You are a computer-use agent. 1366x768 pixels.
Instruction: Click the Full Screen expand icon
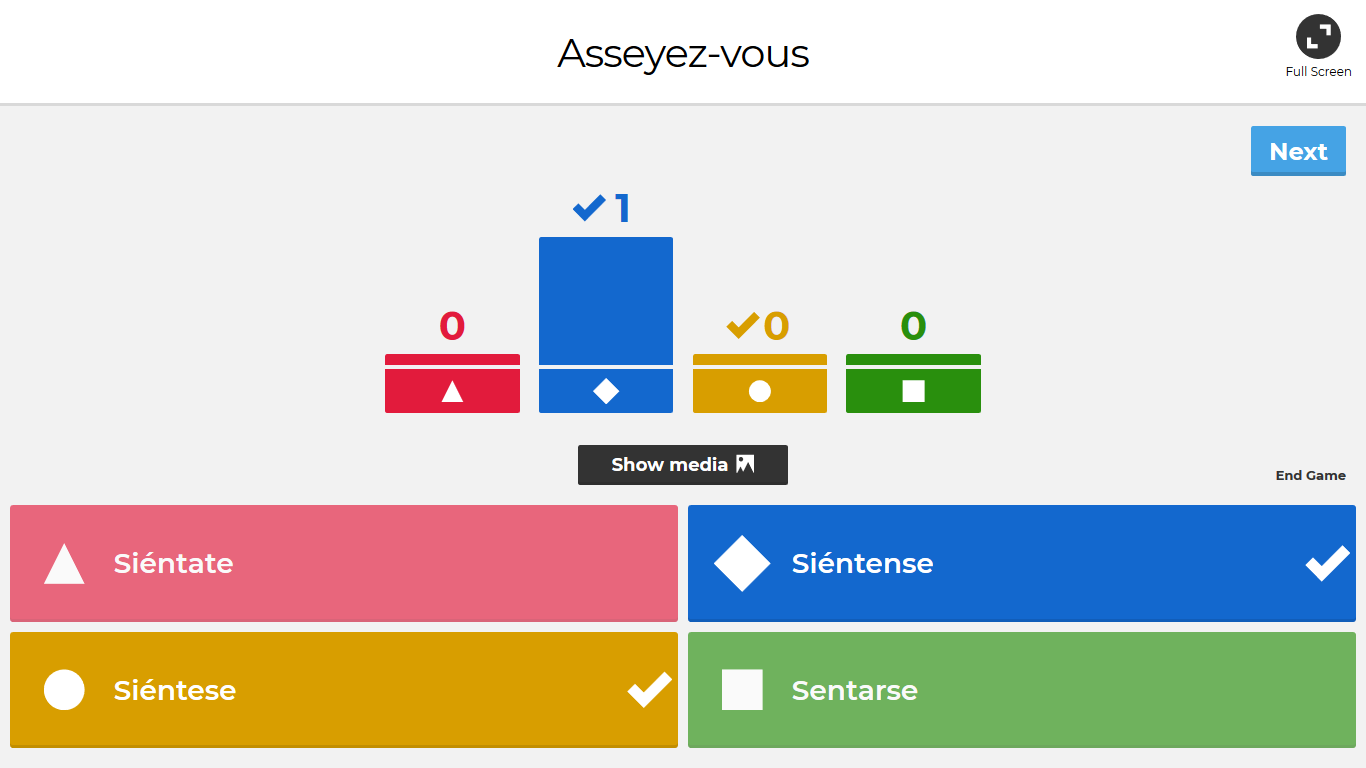point(1318,37)
